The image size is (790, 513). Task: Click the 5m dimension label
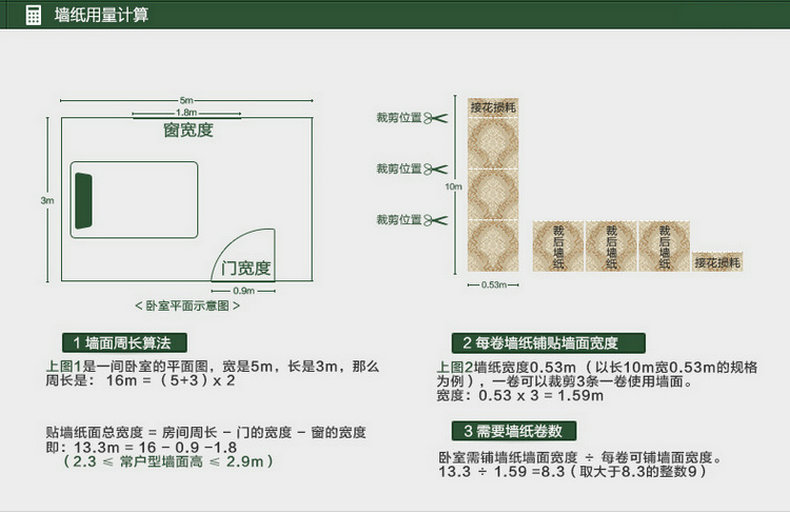(x=186, y=100)
